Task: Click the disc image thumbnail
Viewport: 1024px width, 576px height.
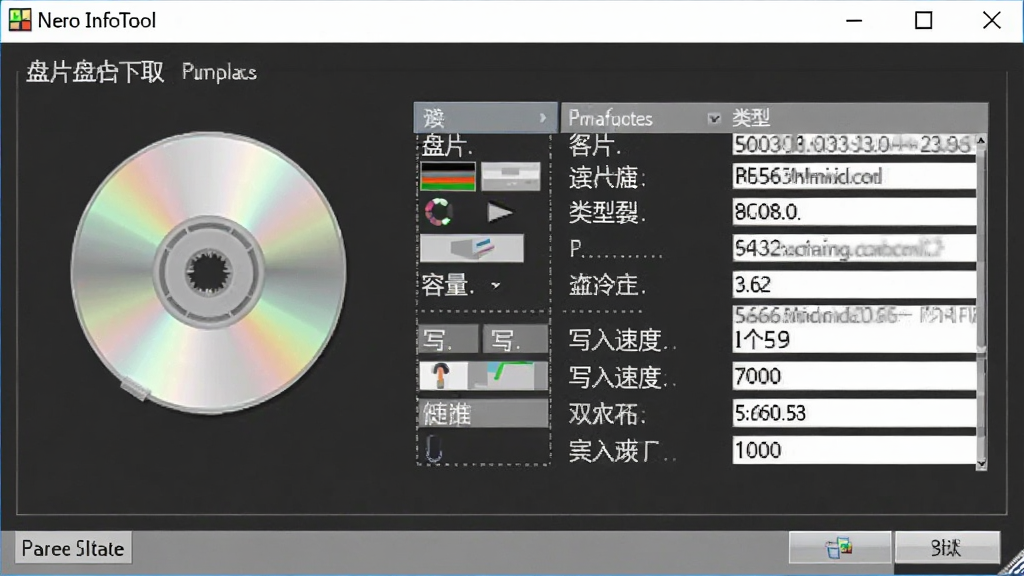Action: [x=209, y=272]
